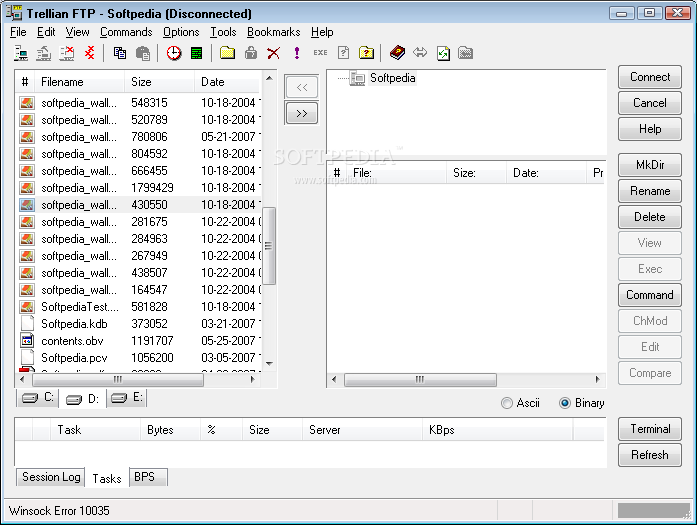Click the Softpedia site icon in tree
The width and height of the screenshot is (697, 525).
357,78
